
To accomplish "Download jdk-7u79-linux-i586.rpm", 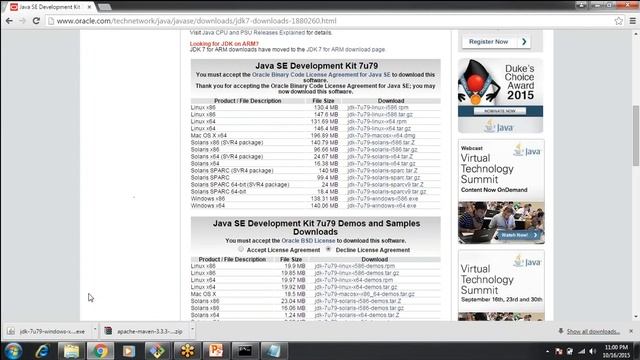I will point(378,107).
